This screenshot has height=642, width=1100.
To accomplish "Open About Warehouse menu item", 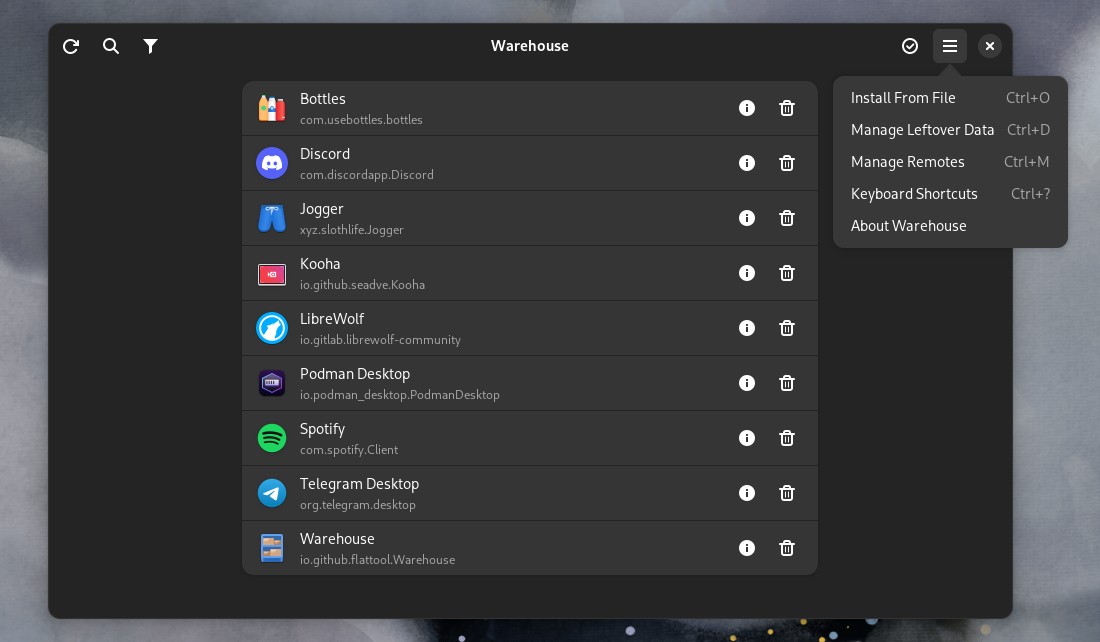I will 951,226.
